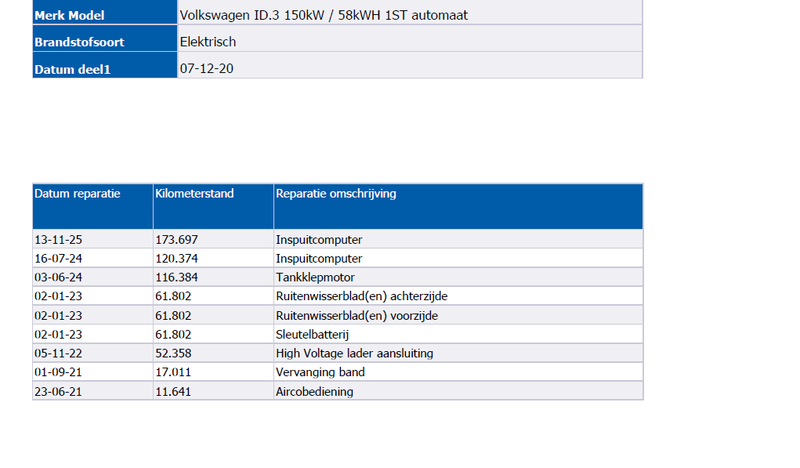Select the 13-11-25 repair date cell
800x468 pixels.
[x=56, y=240]
